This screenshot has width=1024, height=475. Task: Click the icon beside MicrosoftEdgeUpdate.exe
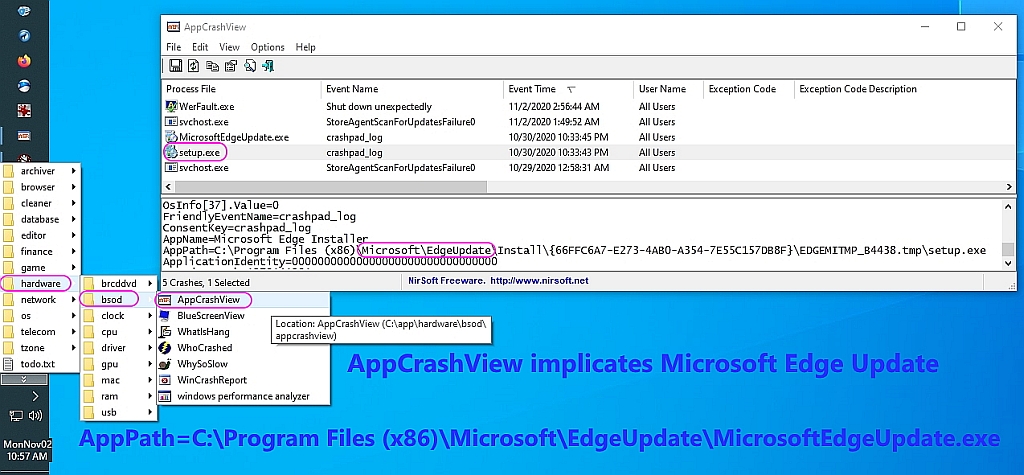point(172,137)
